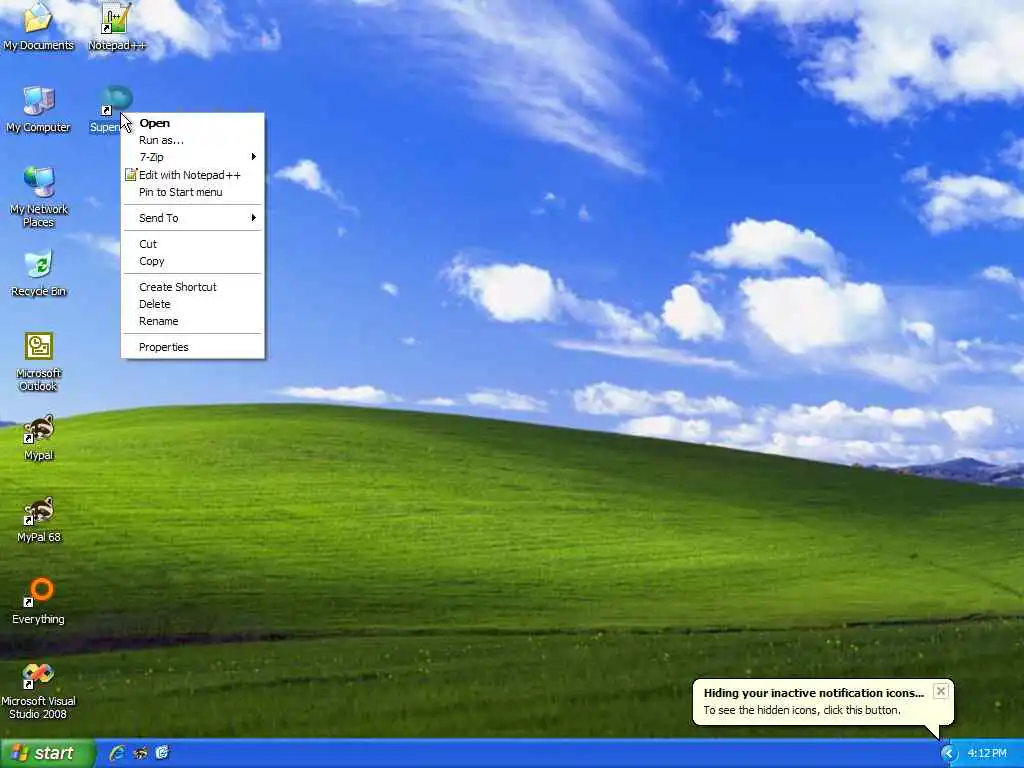Close the notification balloon tip
This screenshot has height=768, width=1024.
click(x=940, y=691)
